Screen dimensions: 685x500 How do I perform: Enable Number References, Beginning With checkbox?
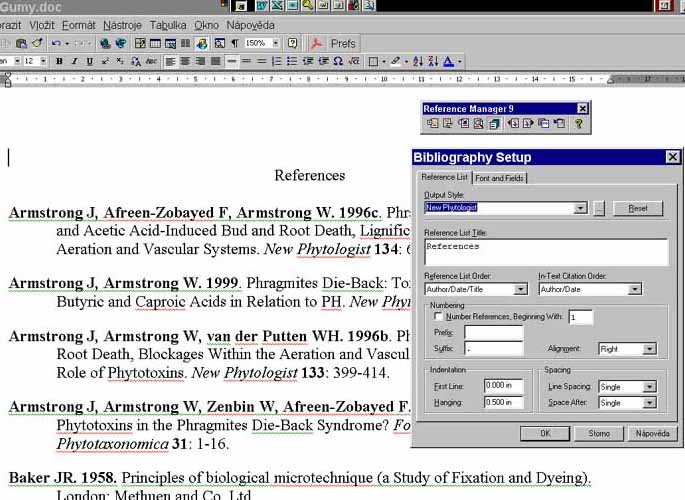point(438,316)
